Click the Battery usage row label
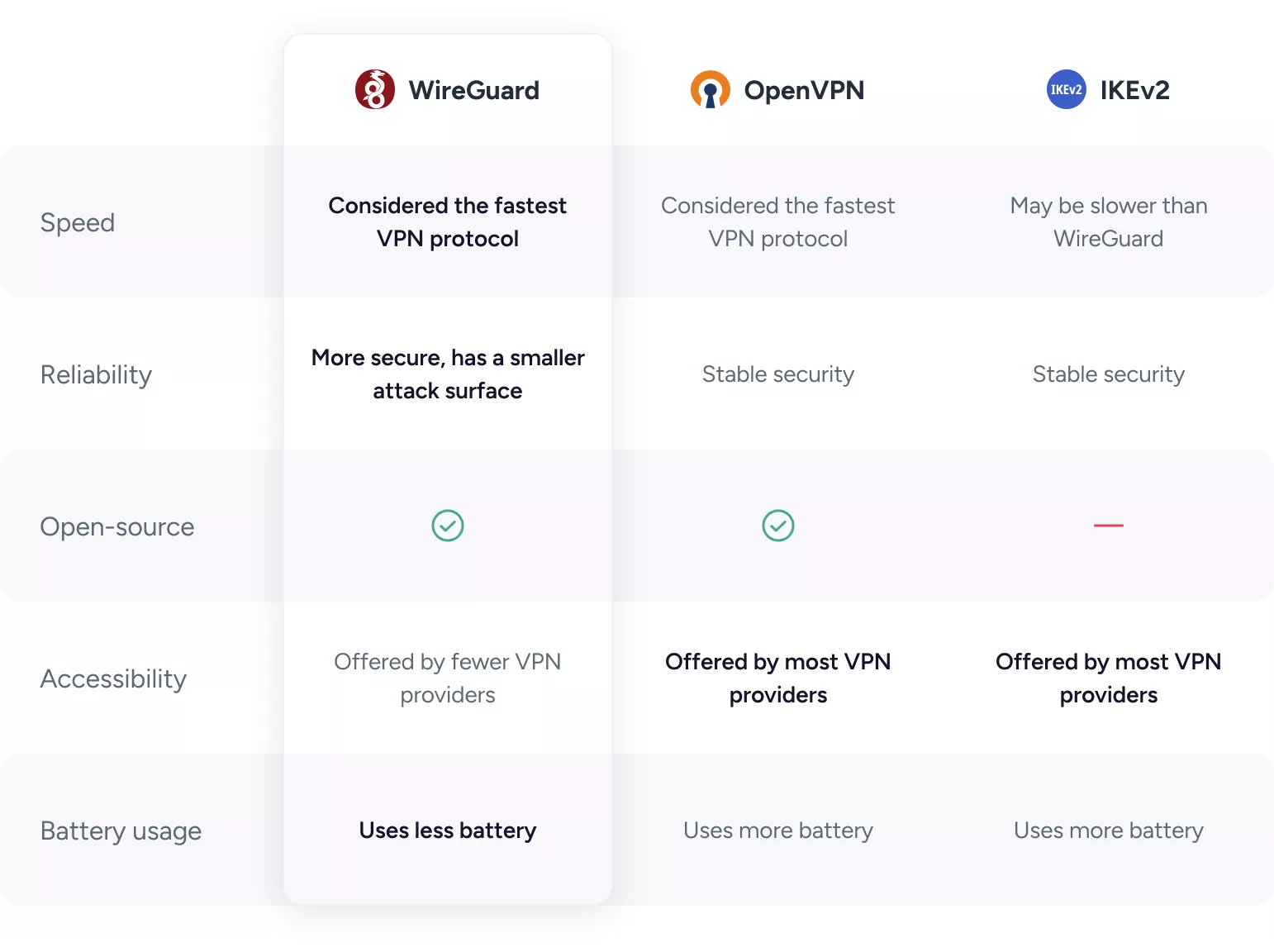Viewport: 1274px width, 952px height. (121, 831)
